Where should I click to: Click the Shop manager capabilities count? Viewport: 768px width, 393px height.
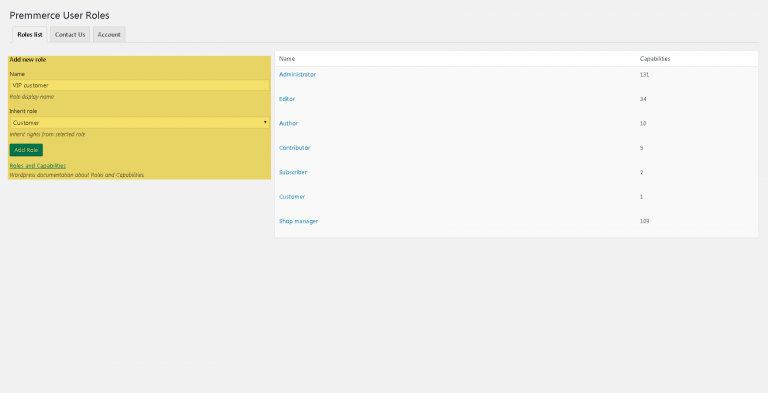[x=644, y=221]
